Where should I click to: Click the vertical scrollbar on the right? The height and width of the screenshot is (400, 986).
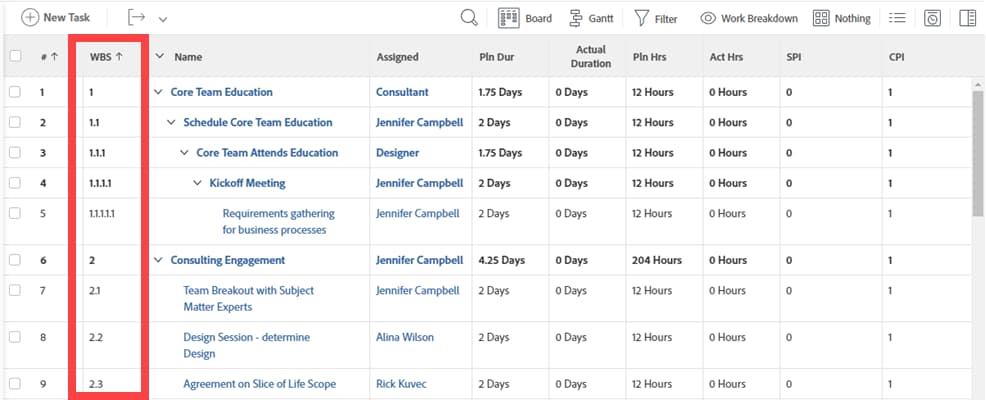(x=978, y=150)
